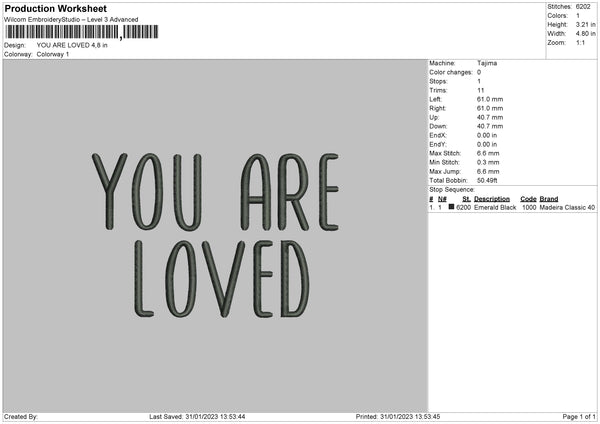Click stitch count 6200 in the stop sequence
The image size is (600, 424).
pos(463,207)
